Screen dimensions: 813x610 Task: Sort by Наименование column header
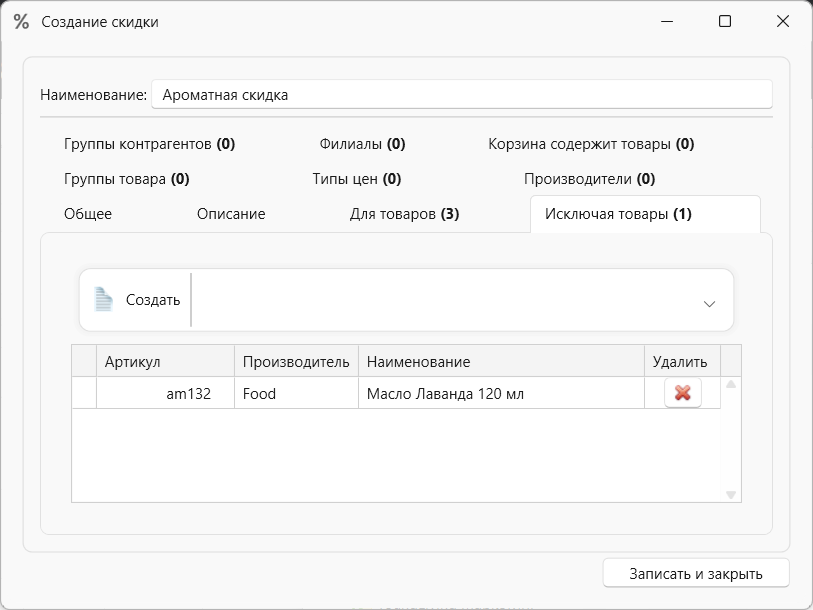[x=501, y=361]
